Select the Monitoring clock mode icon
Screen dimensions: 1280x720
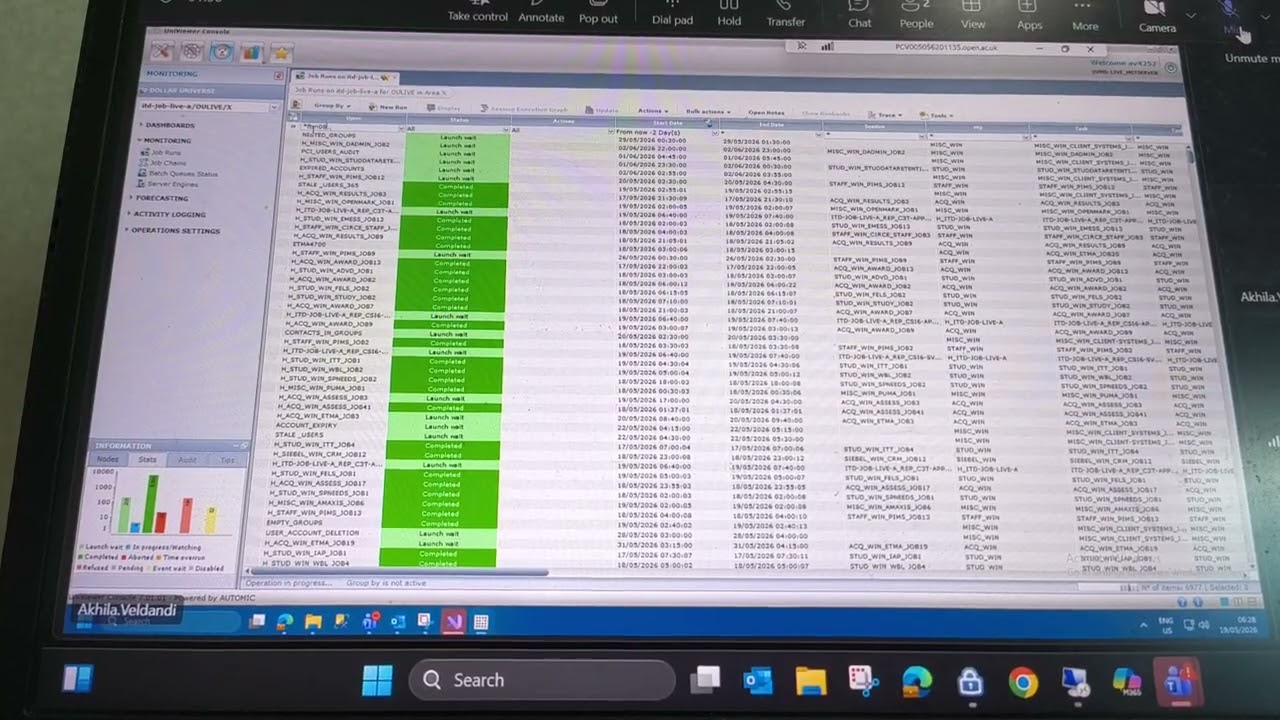(221, 52)
